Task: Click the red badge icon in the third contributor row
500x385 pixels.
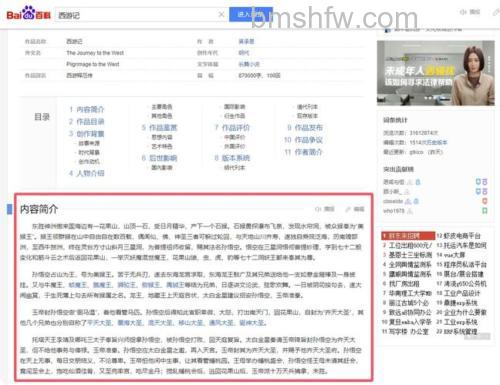Action: pos(485,201)
